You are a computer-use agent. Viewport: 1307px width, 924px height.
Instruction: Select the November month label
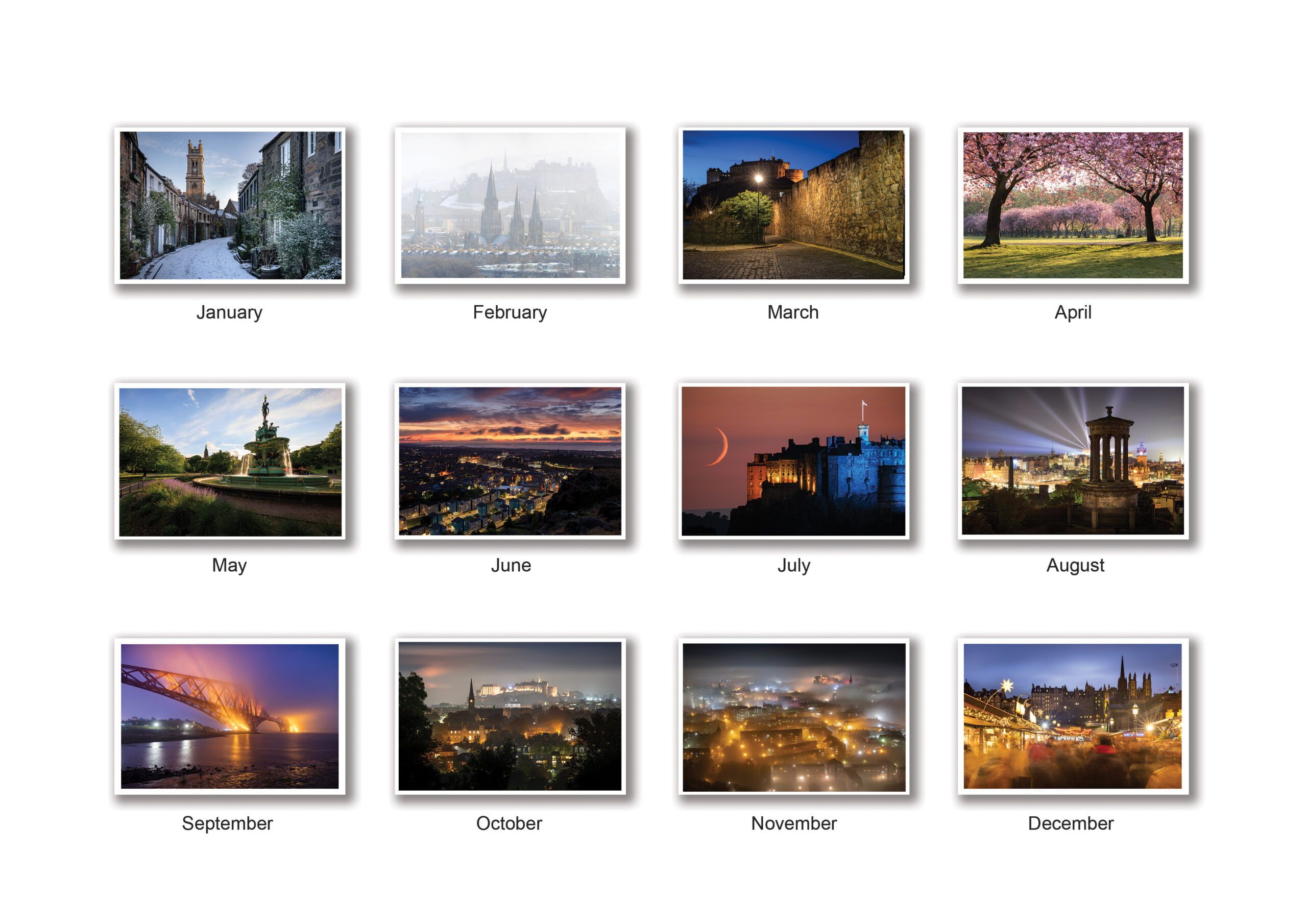793,823
